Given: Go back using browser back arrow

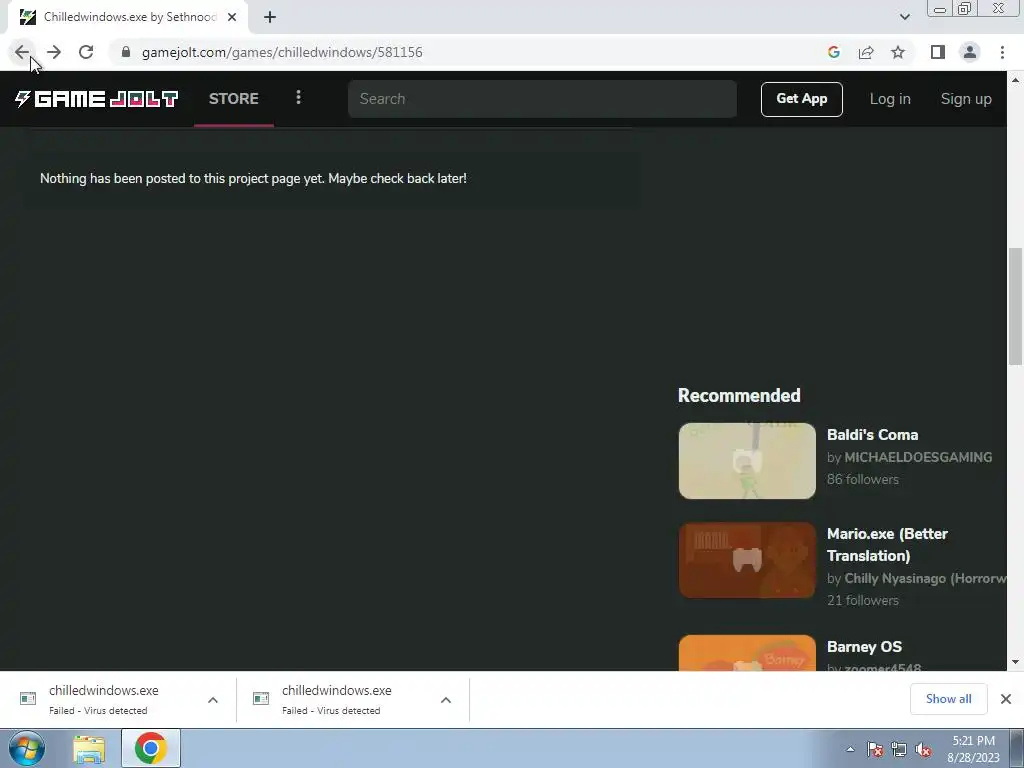Looking at the screenshot, I should [22, 52].
